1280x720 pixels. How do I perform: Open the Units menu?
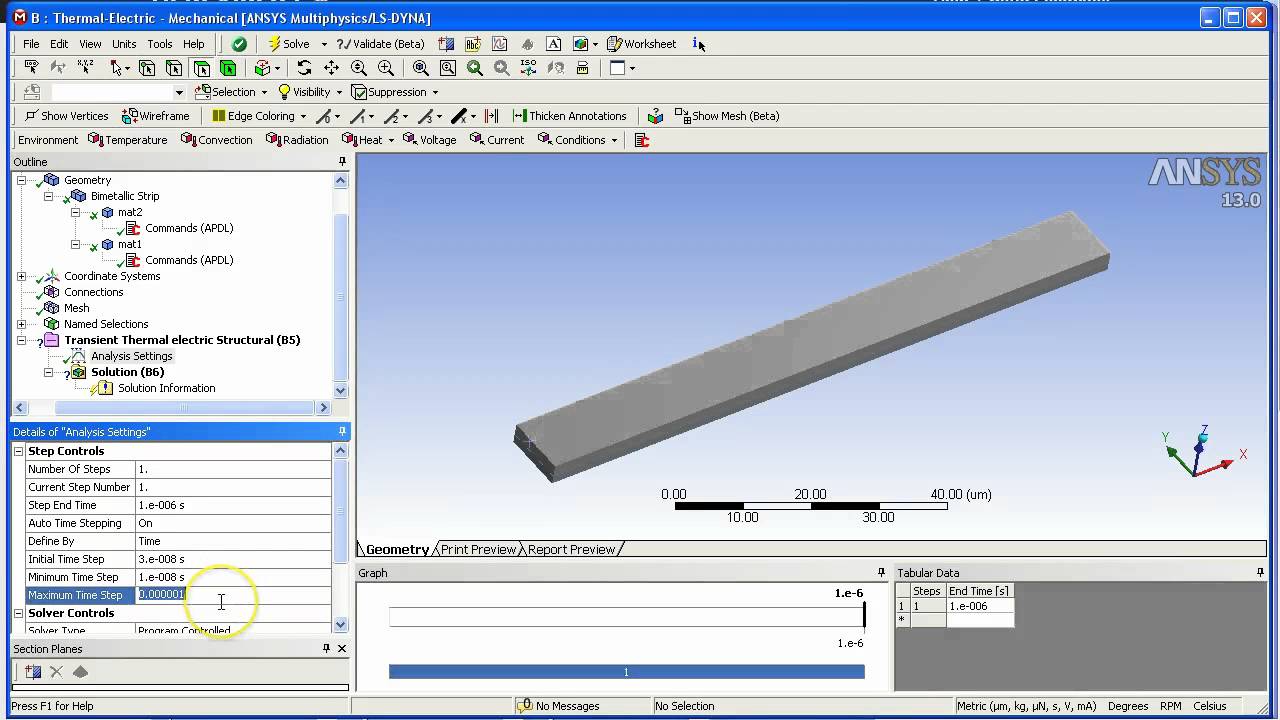(124, 44)
